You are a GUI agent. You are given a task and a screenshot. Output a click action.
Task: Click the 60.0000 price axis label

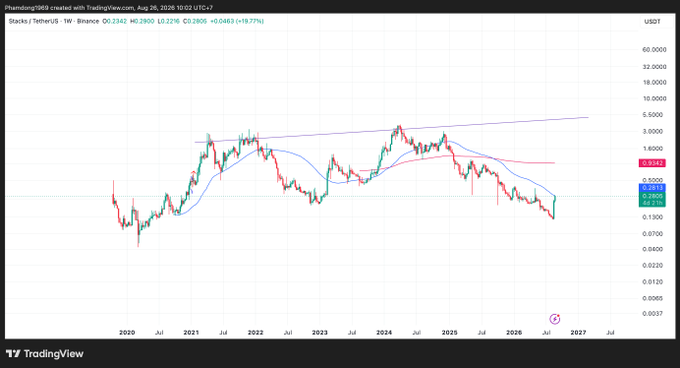click(x=654, y=50)
